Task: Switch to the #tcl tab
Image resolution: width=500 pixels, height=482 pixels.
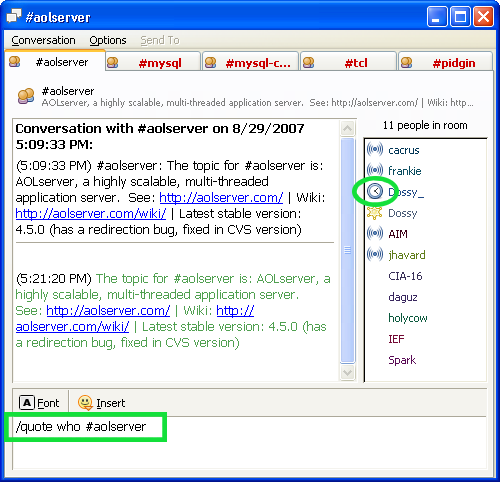Action: 349,62
